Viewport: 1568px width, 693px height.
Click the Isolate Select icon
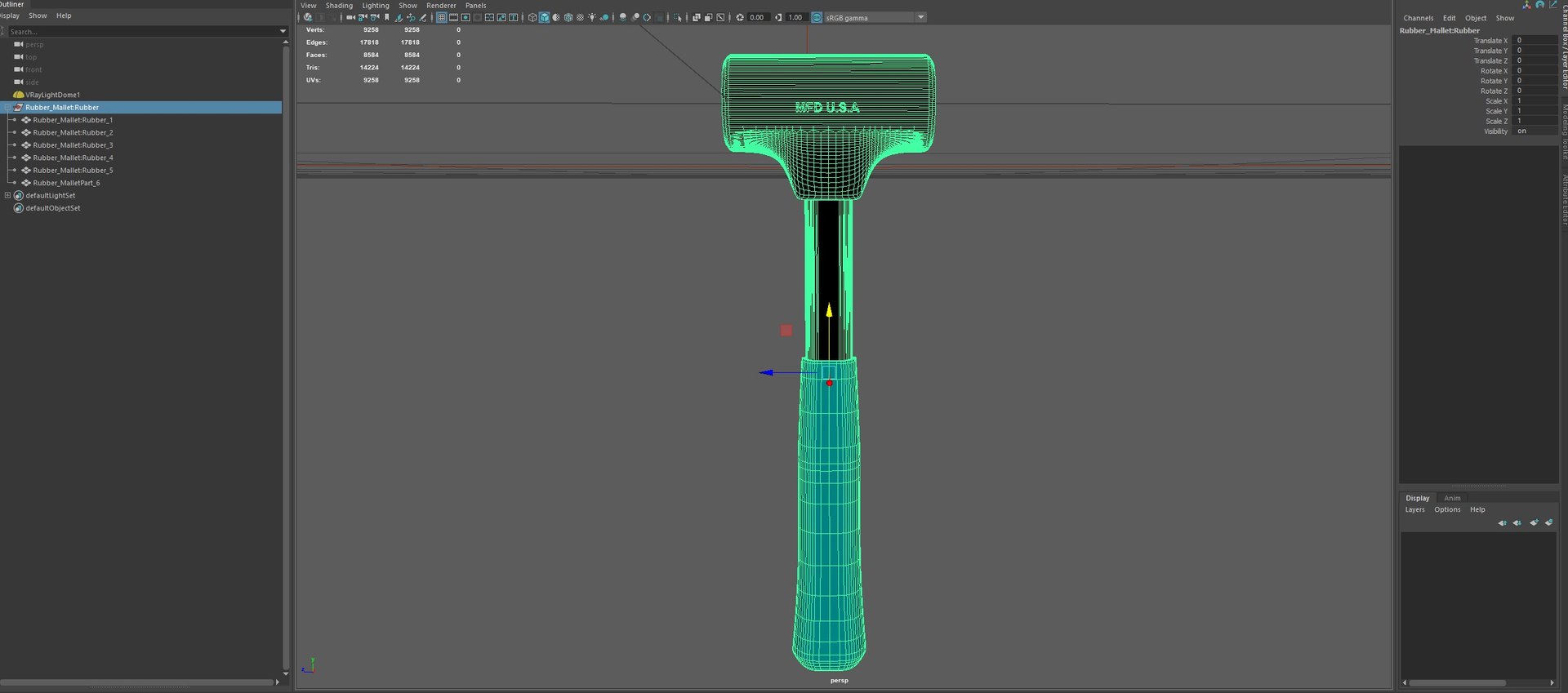677,17
